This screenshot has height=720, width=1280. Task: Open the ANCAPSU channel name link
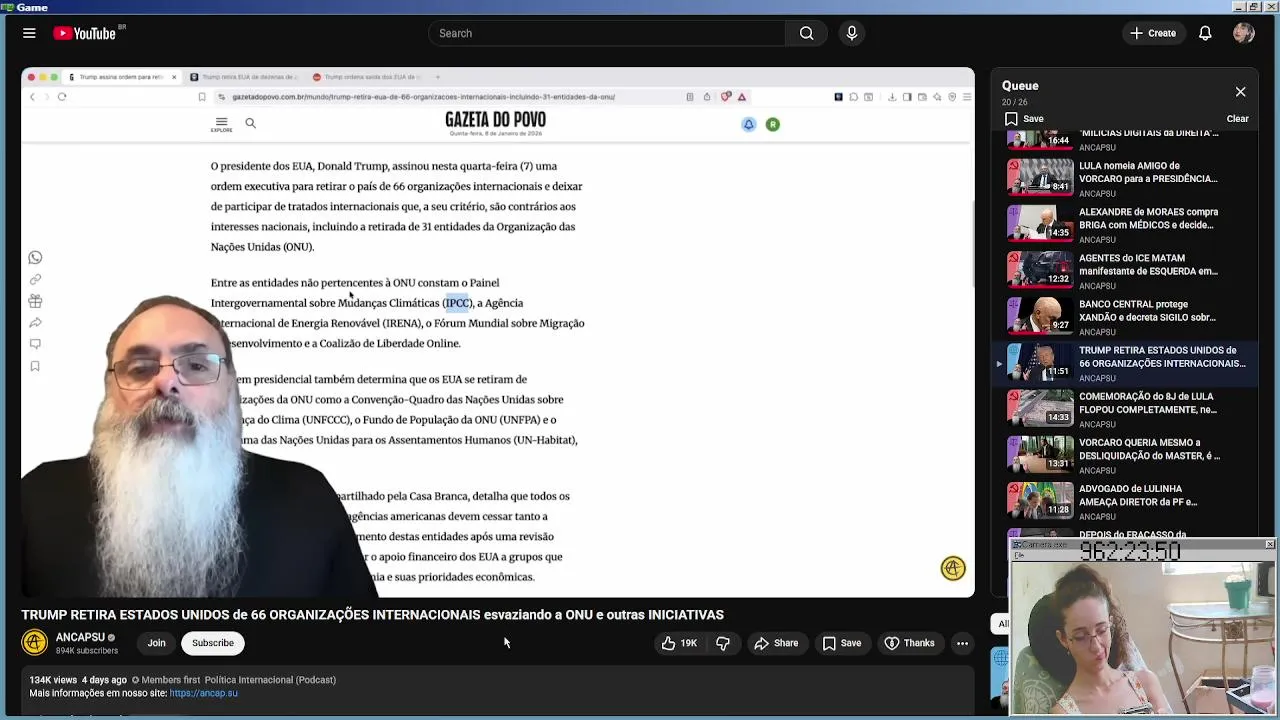80,637
